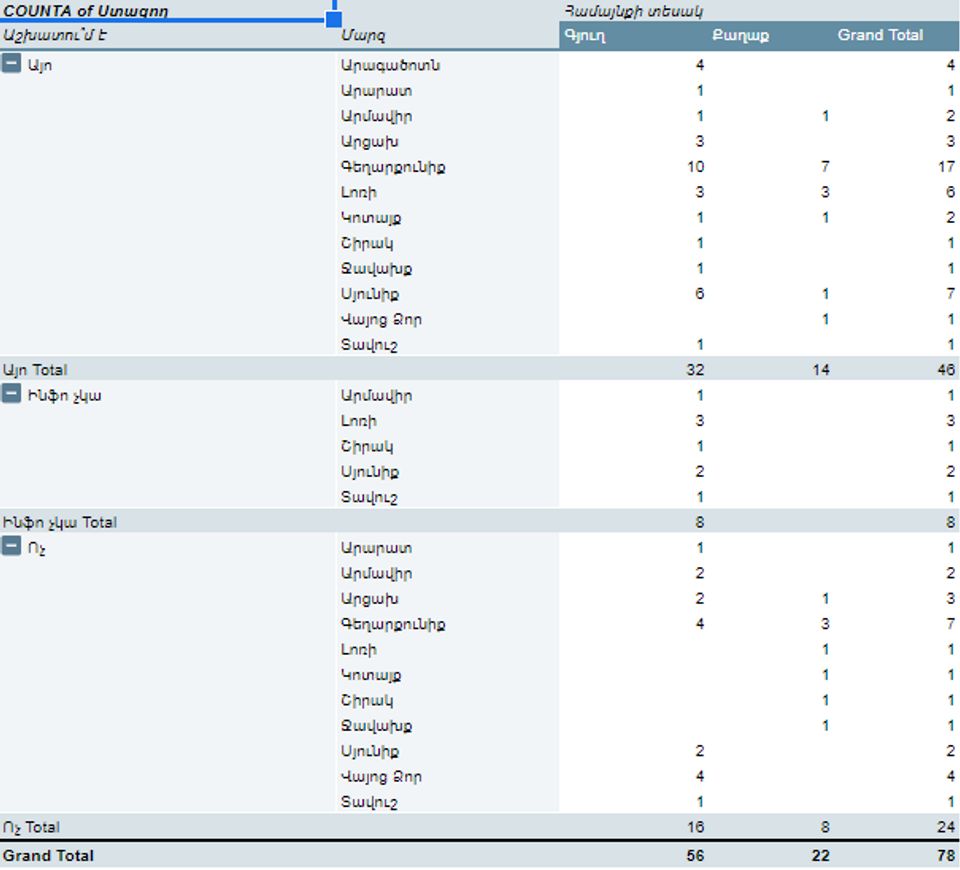Screen dimensions: 960x870
Task: Select the Մարզ field header cell
Action: (363, 36)
